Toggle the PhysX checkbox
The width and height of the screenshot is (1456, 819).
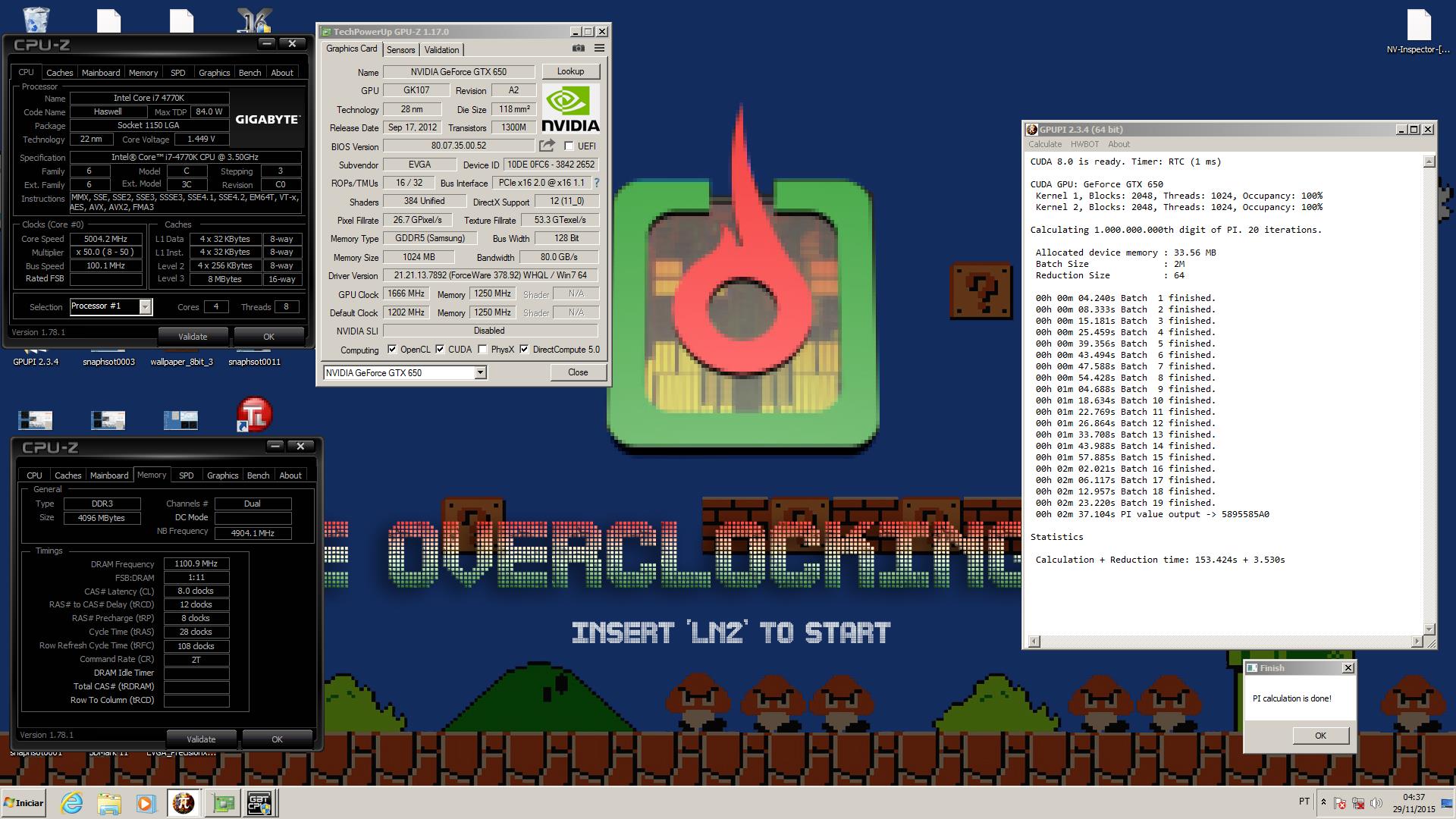482,350
